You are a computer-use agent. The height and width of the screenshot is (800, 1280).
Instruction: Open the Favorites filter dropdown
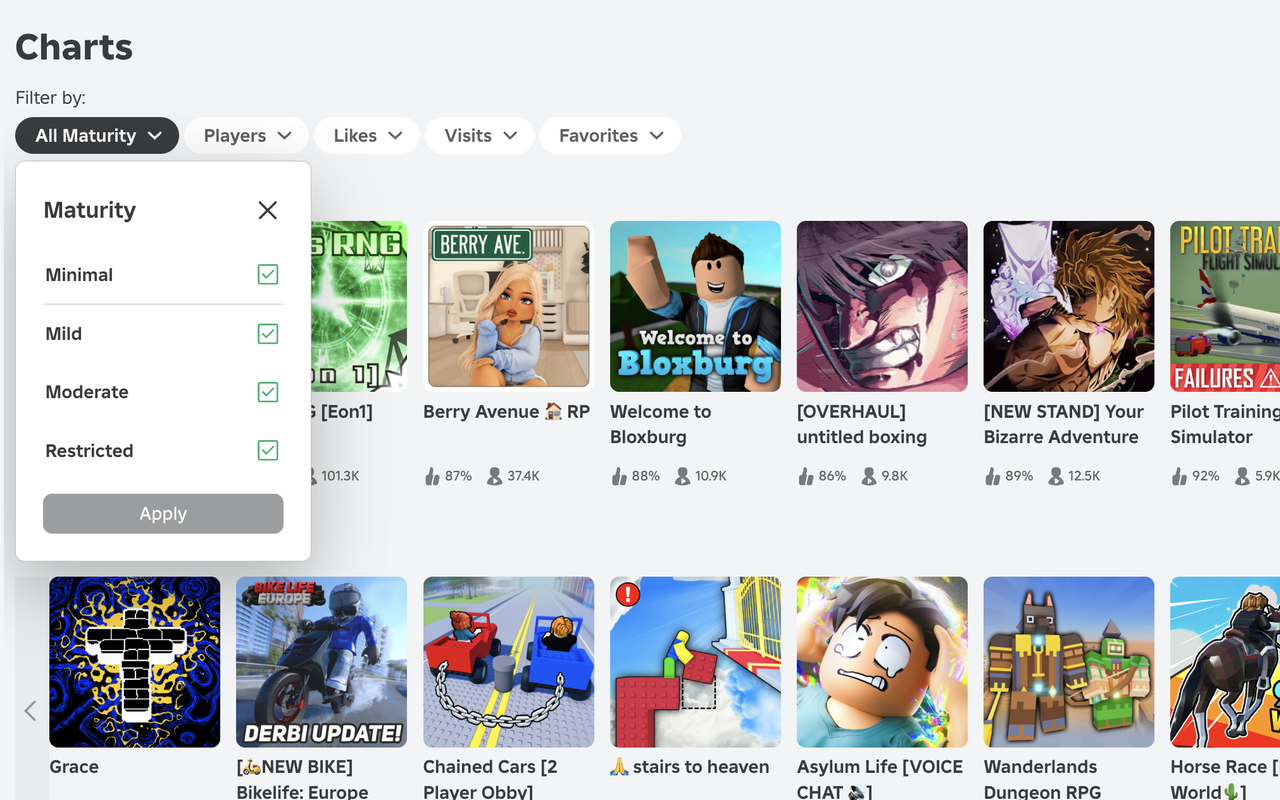click(x=610, y=136)
